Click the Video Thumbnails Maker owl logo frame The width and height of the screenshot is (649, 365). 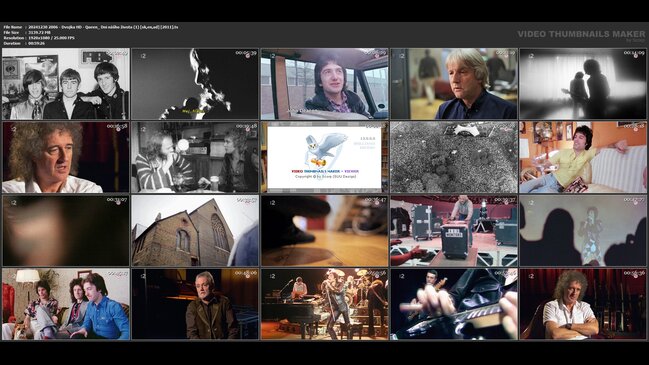click(324, 157)
